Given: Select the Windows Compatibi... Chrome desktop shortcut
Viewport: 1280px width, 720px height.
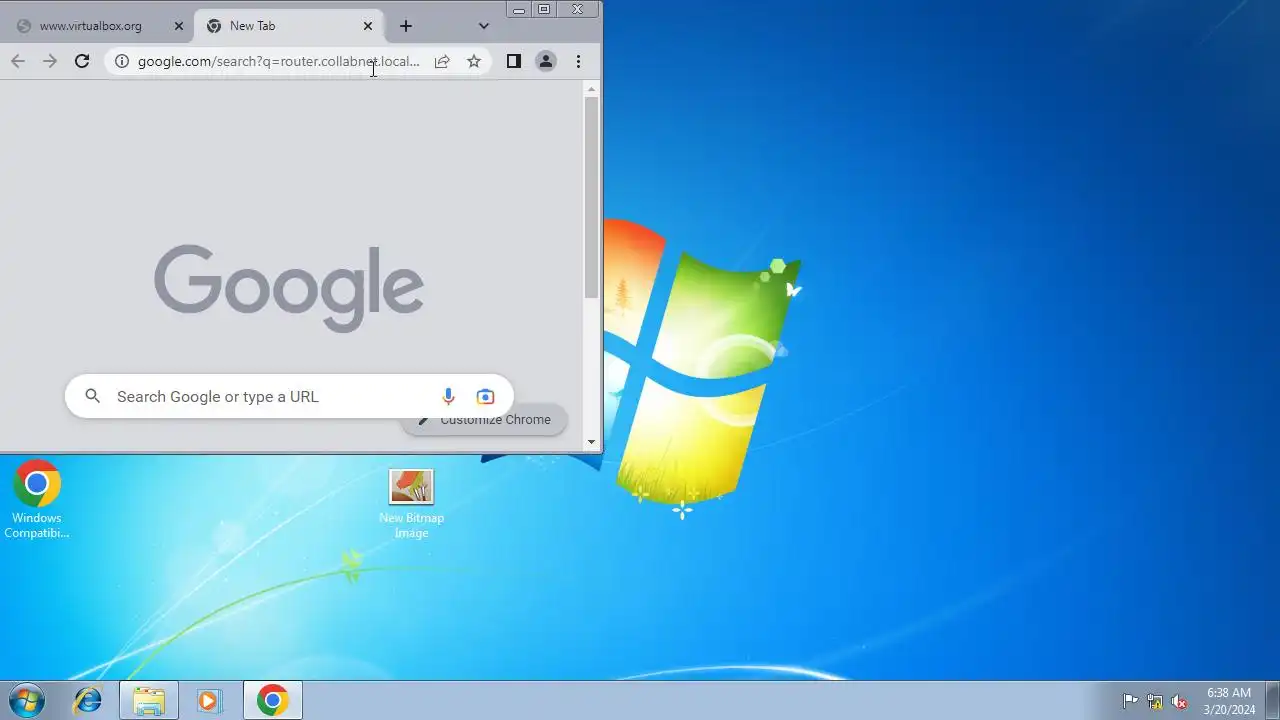Looking at the screenshot, I should tap(37, 499).
